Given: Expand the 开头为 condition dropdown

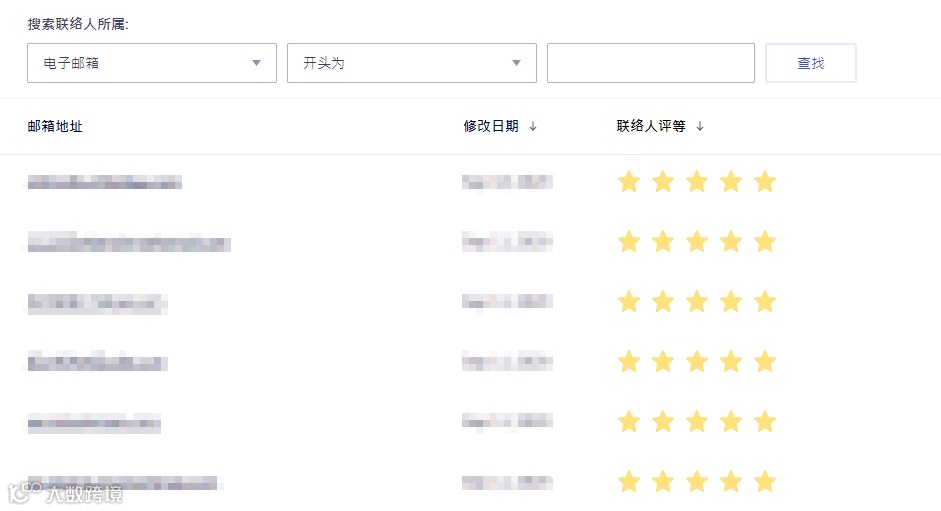Looking at the screenshot, I should point(411,63).
